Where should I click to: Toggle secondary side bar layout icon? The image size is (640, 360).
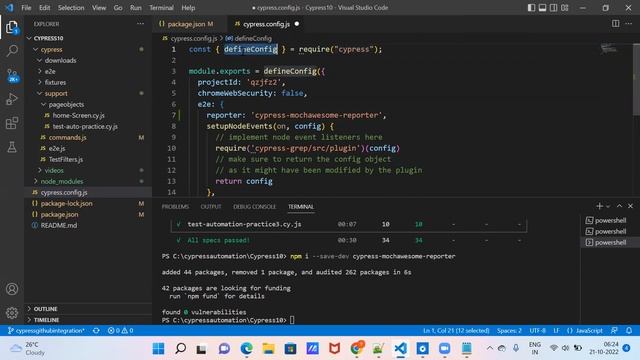tap(553, 8)
